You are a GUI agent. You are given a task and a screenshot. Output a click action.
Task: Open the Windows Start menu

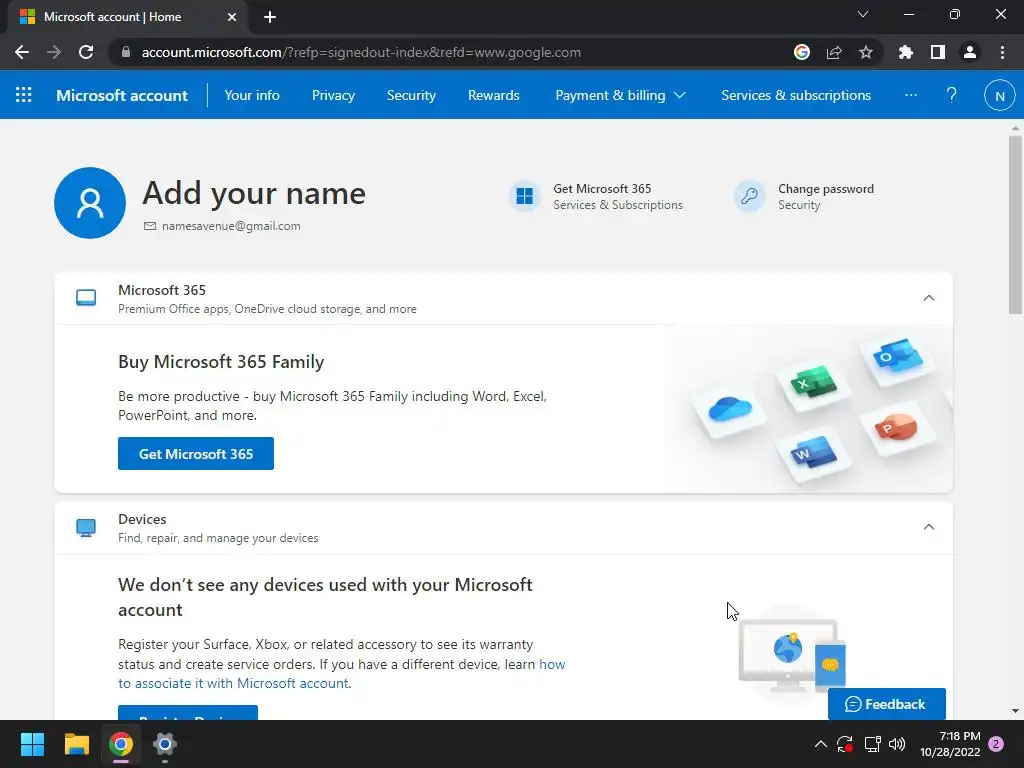[32, 744]
